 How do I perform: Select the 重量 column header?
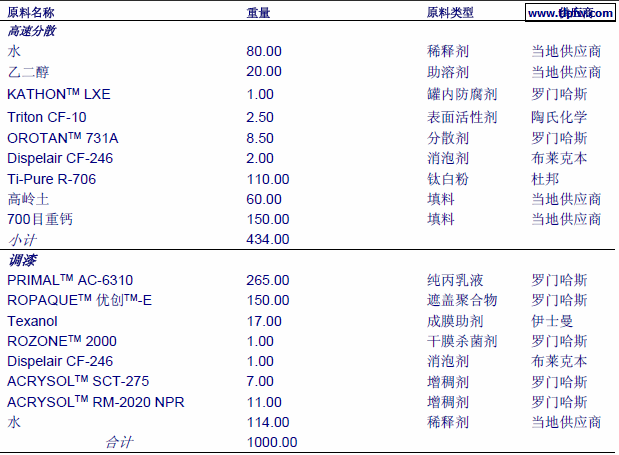(x=258, y=13)
